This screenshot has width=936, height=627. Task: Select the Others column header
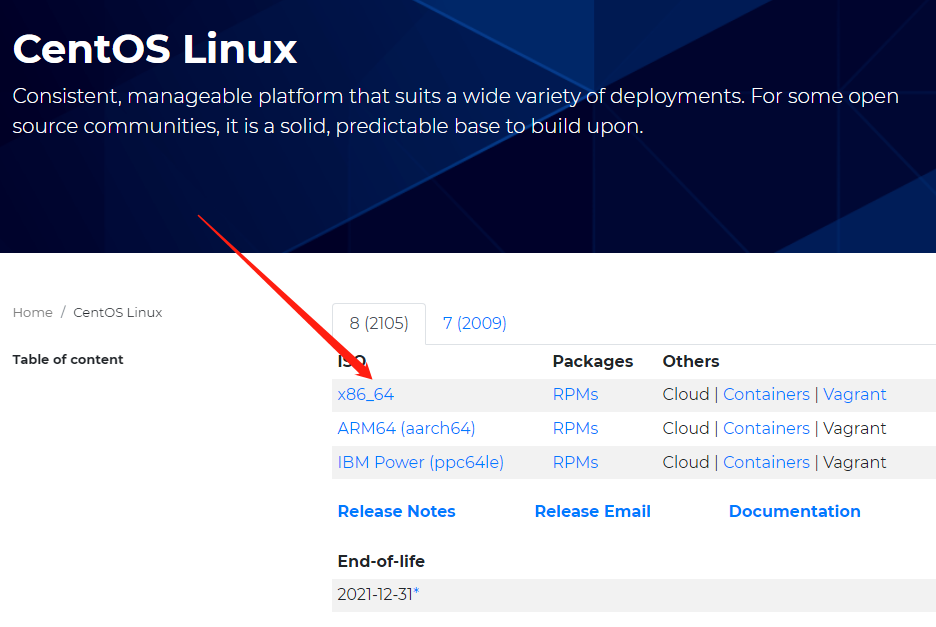[691, 361]
